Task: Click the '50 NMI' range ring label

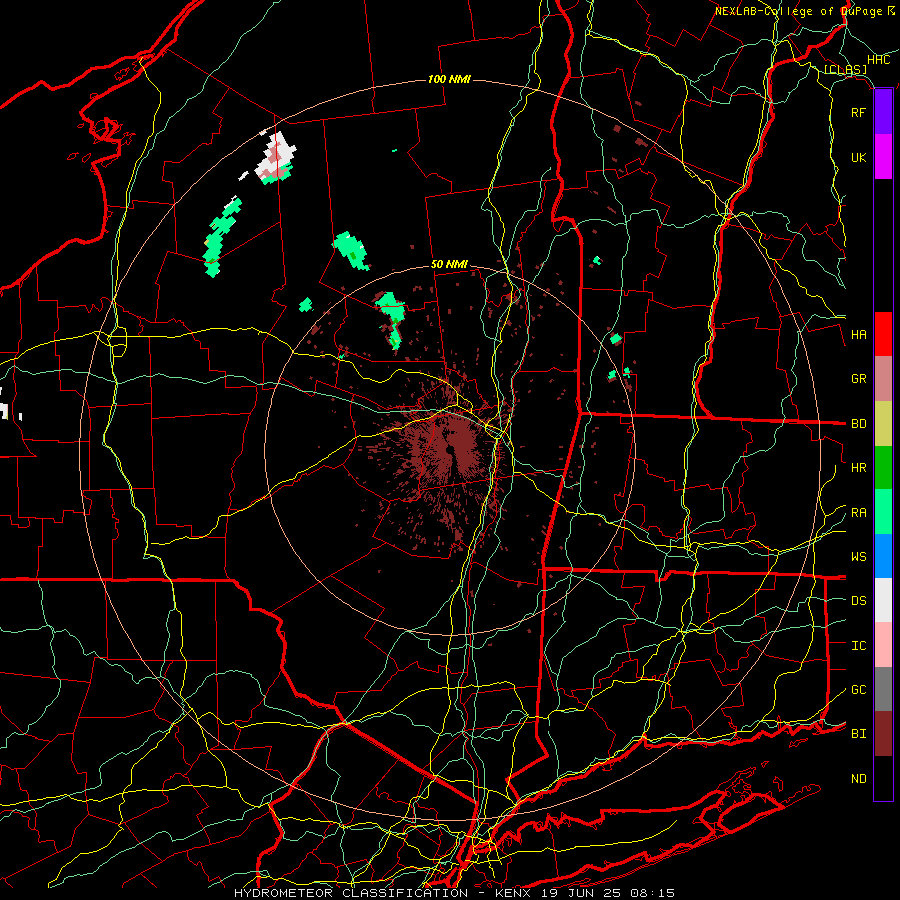Action: (449, 265)
